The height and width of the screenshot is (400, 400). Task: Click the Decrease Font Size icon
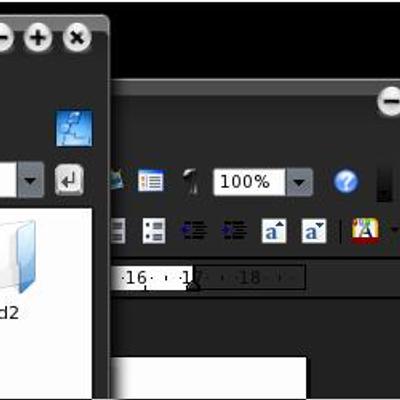pos(314,231)
